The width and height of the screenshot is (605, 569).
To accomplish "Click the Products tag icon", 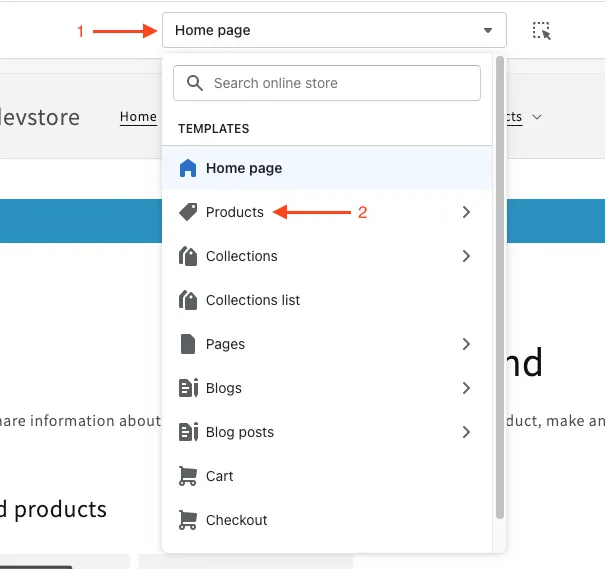I will coord(188,212).
